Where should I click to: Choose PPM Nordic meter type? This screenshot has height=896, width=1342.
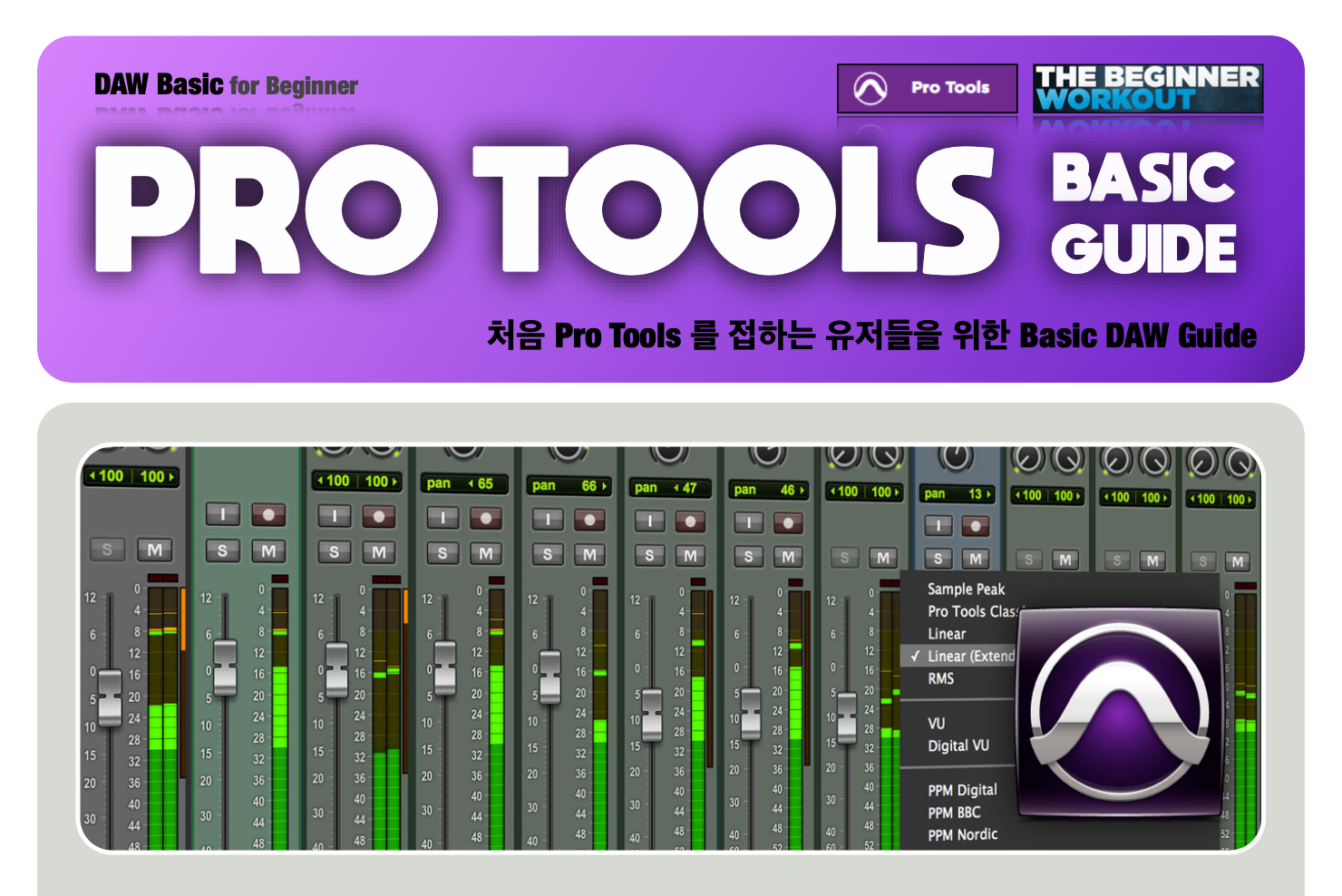[961, 834]
